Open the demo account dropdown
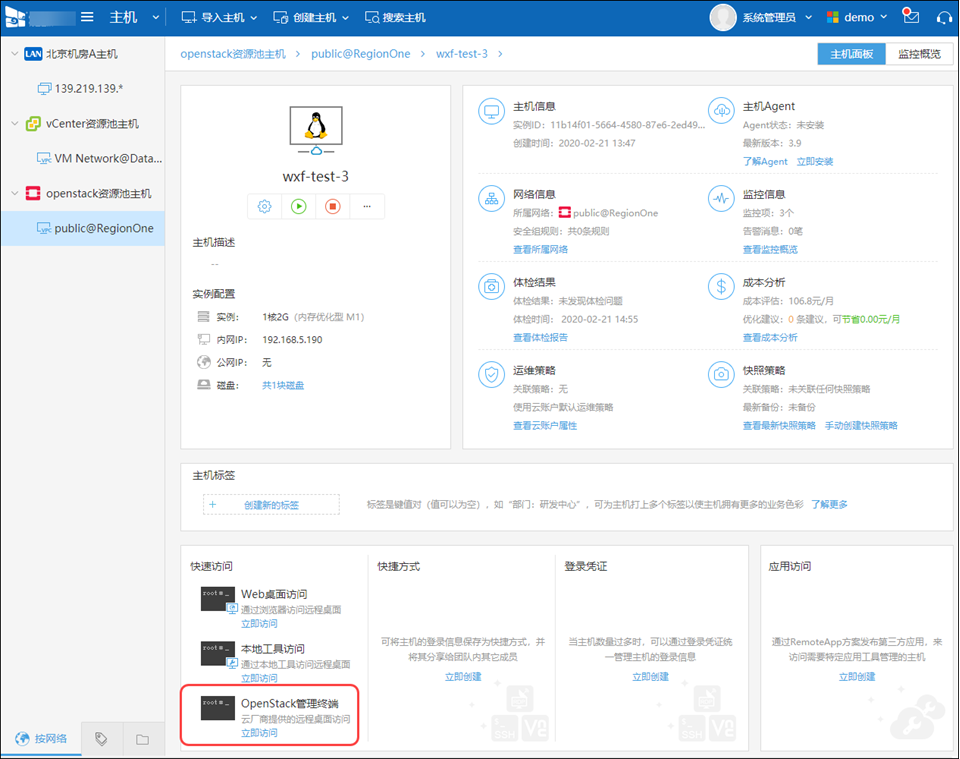 857,17
